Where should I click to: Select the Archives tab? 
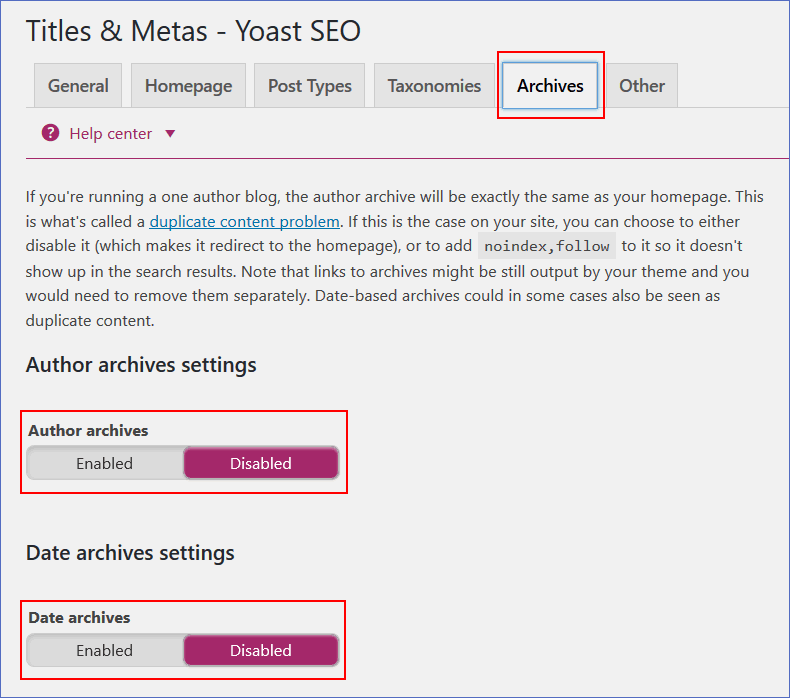tap(550, 86)
